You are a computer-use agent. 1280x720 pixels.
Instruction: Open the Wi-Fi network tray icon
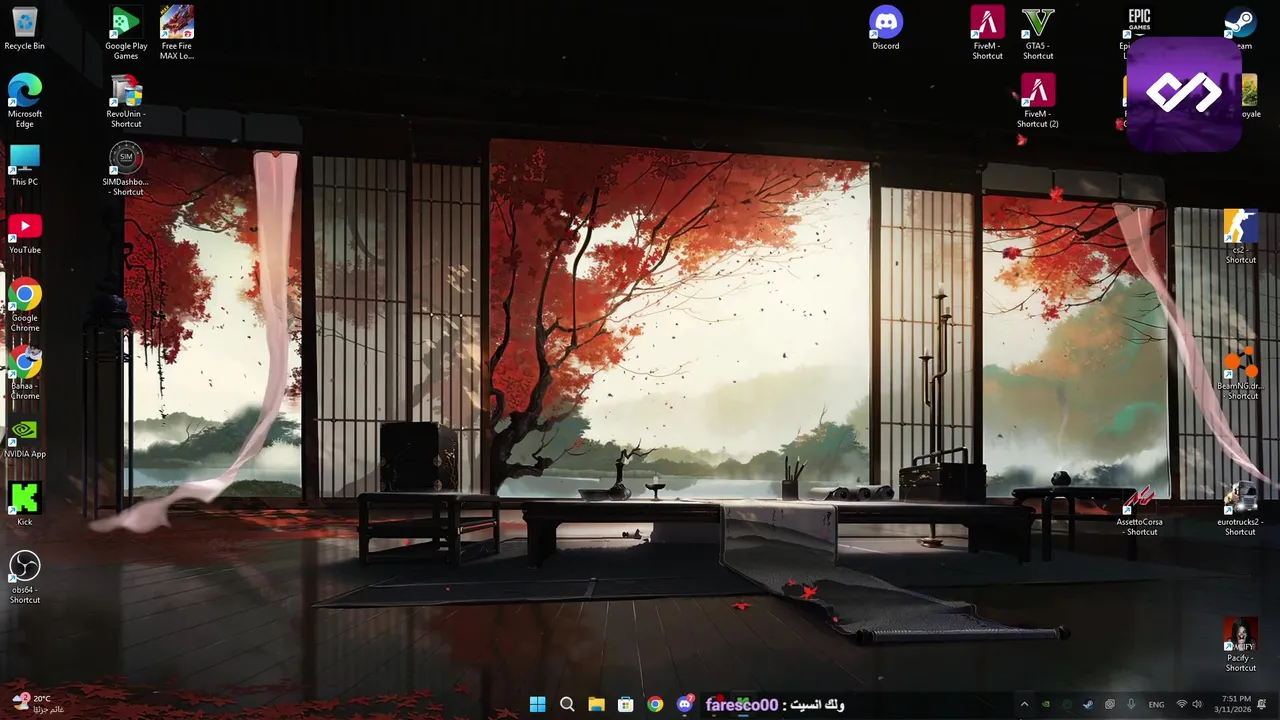click(x=1181, y=705)
